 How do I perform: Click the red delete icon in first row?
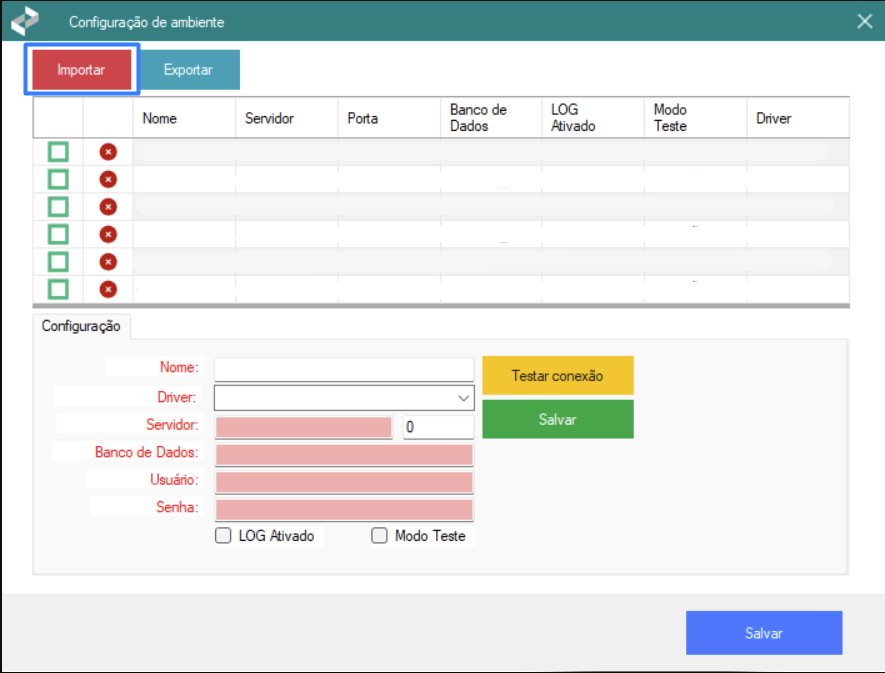108,152
